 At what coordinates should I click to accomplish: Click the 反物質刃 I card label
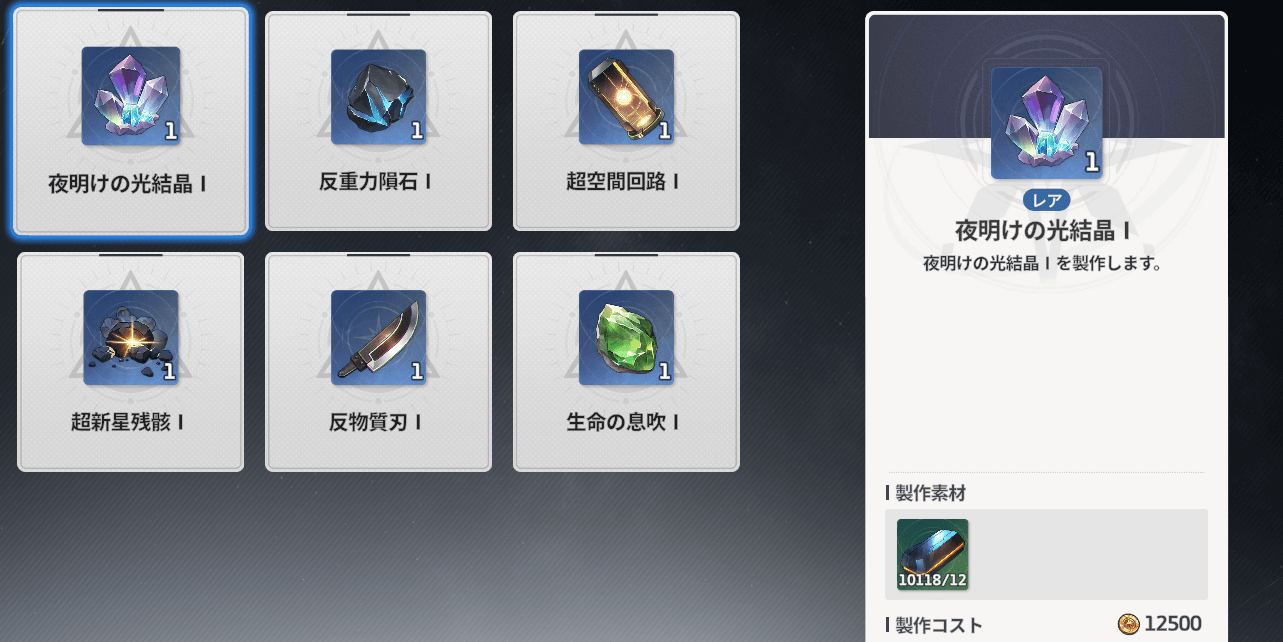[375, 423]
